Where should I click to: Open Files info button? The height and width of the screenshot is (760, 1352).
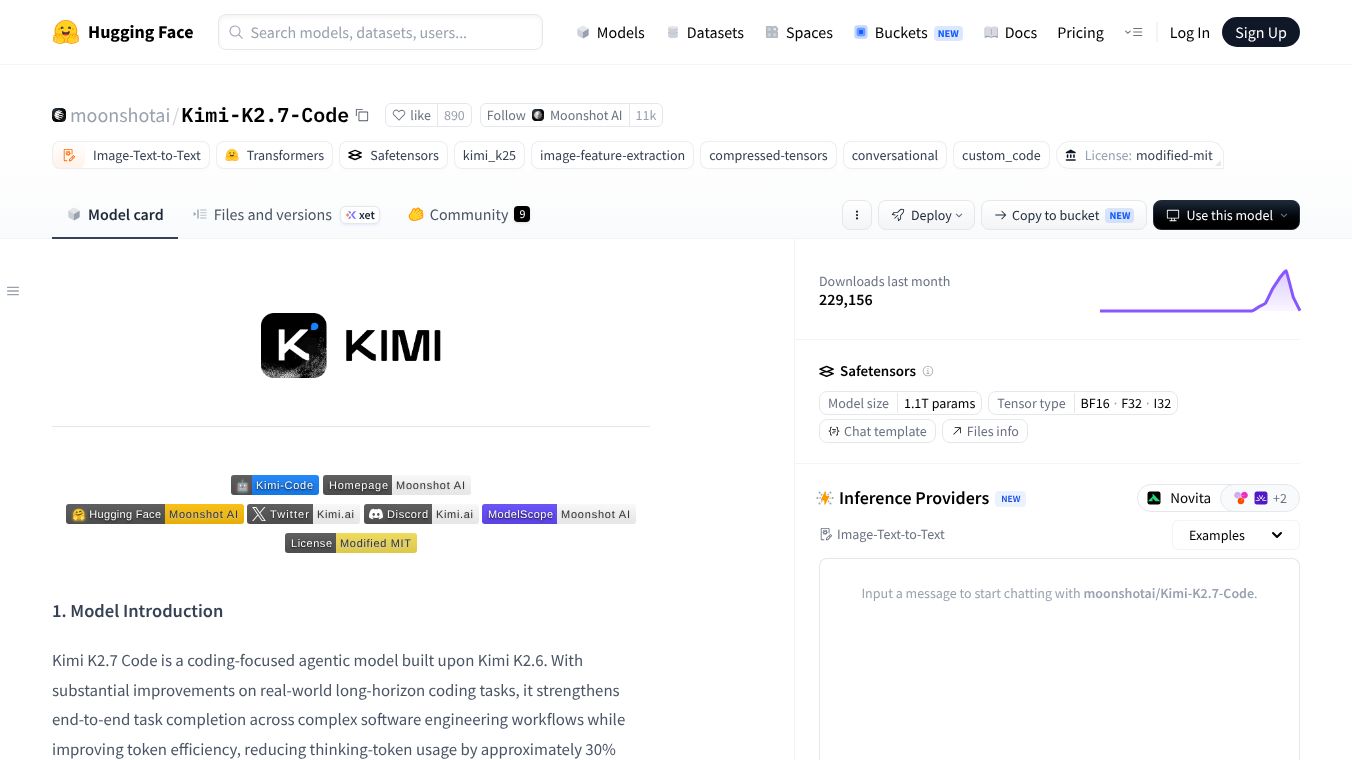coord(985,431)
